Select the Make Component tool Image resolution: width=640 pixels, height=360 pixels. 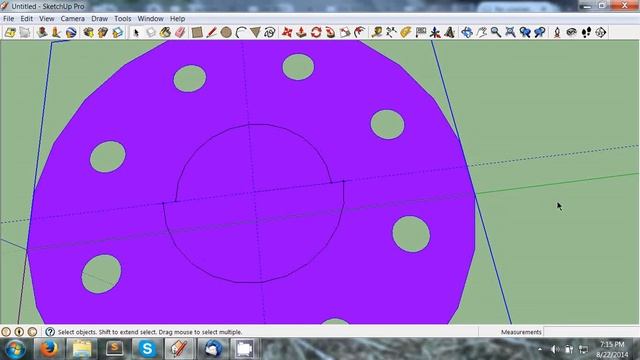tap(151, 32)
